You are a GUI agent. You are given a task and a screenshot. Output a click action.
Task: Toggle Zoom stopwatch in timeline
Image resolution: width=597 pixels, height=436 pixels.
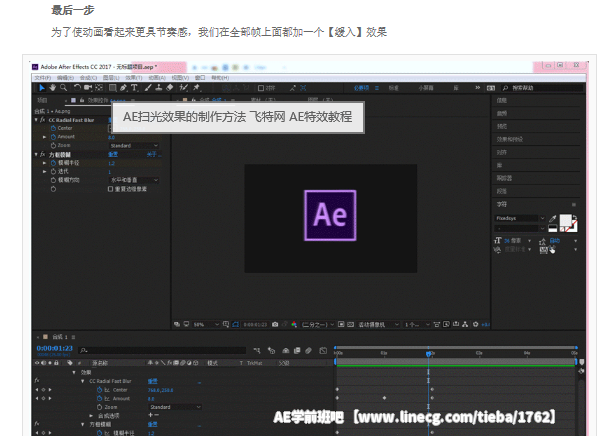tap(99, 407)
